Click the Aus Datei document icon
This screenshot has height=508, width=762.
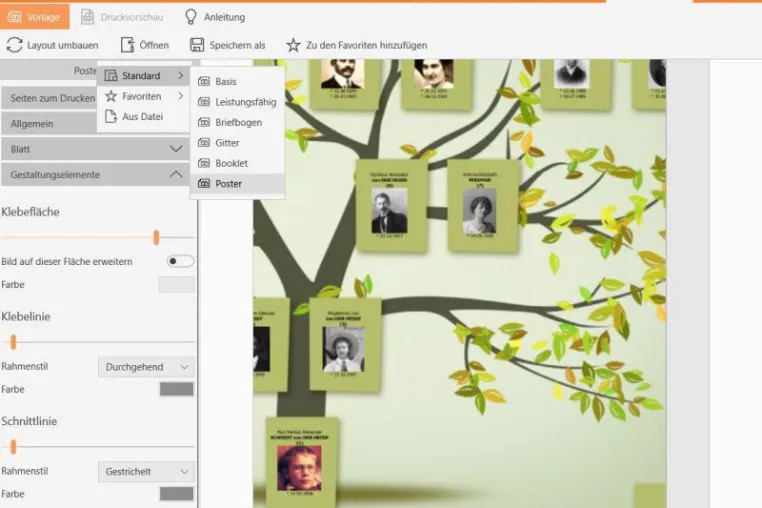(111, 116)
